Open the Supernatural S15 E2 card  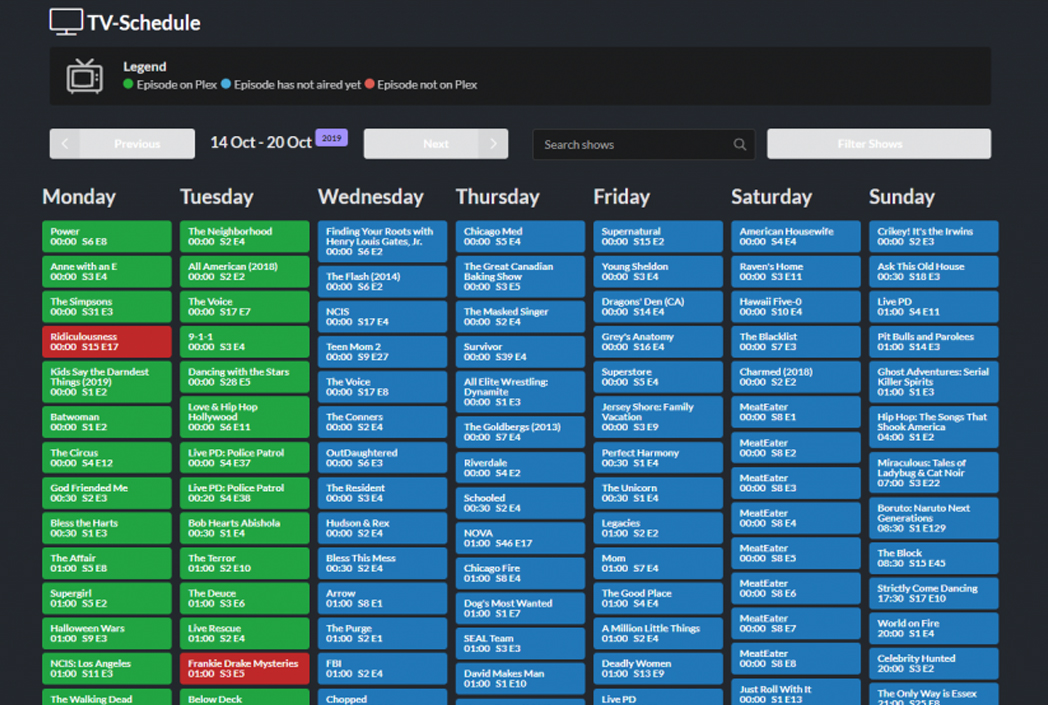coord(658,237)
